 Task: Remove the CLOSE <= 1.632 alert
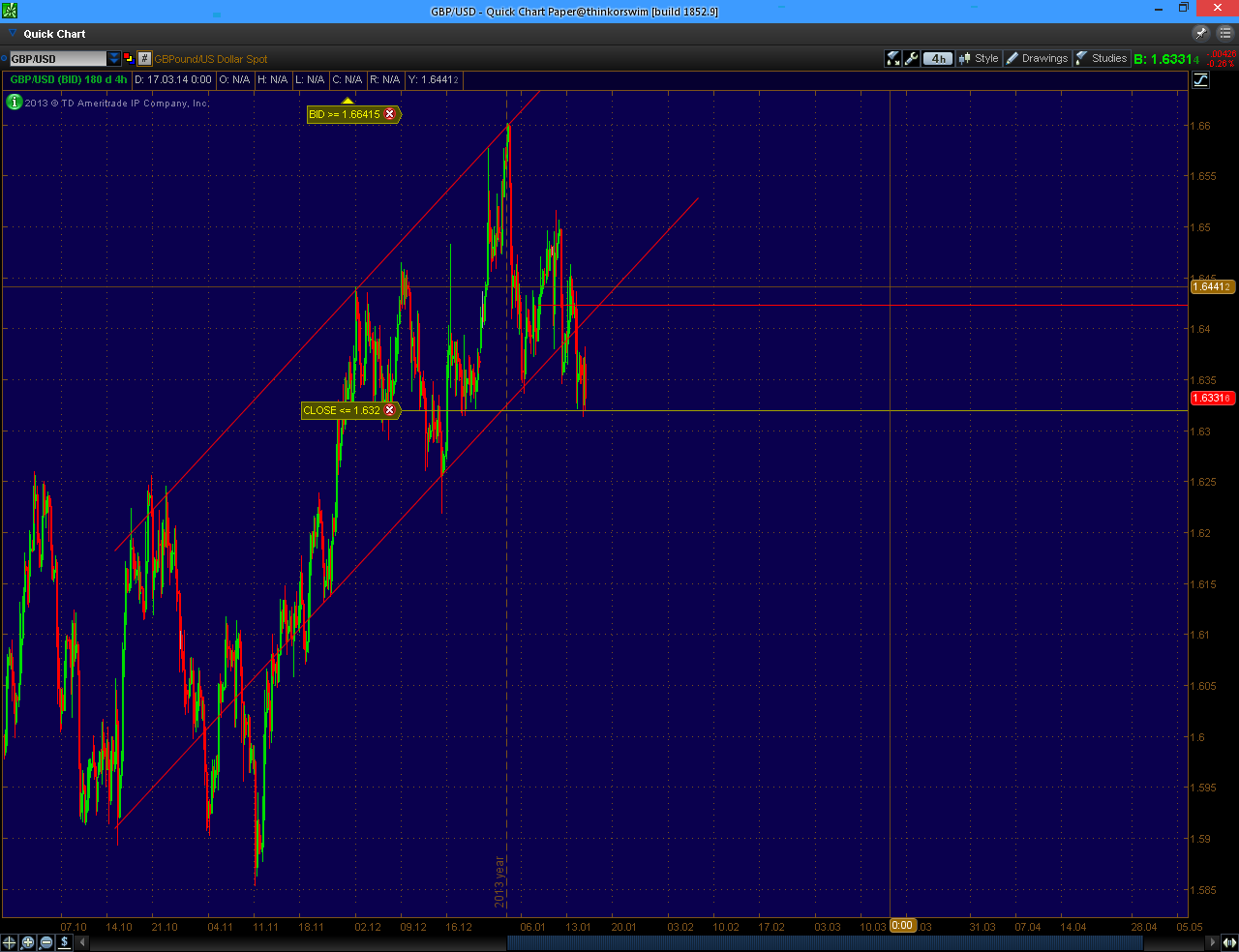pyautogui.click(x=390, y=410)
